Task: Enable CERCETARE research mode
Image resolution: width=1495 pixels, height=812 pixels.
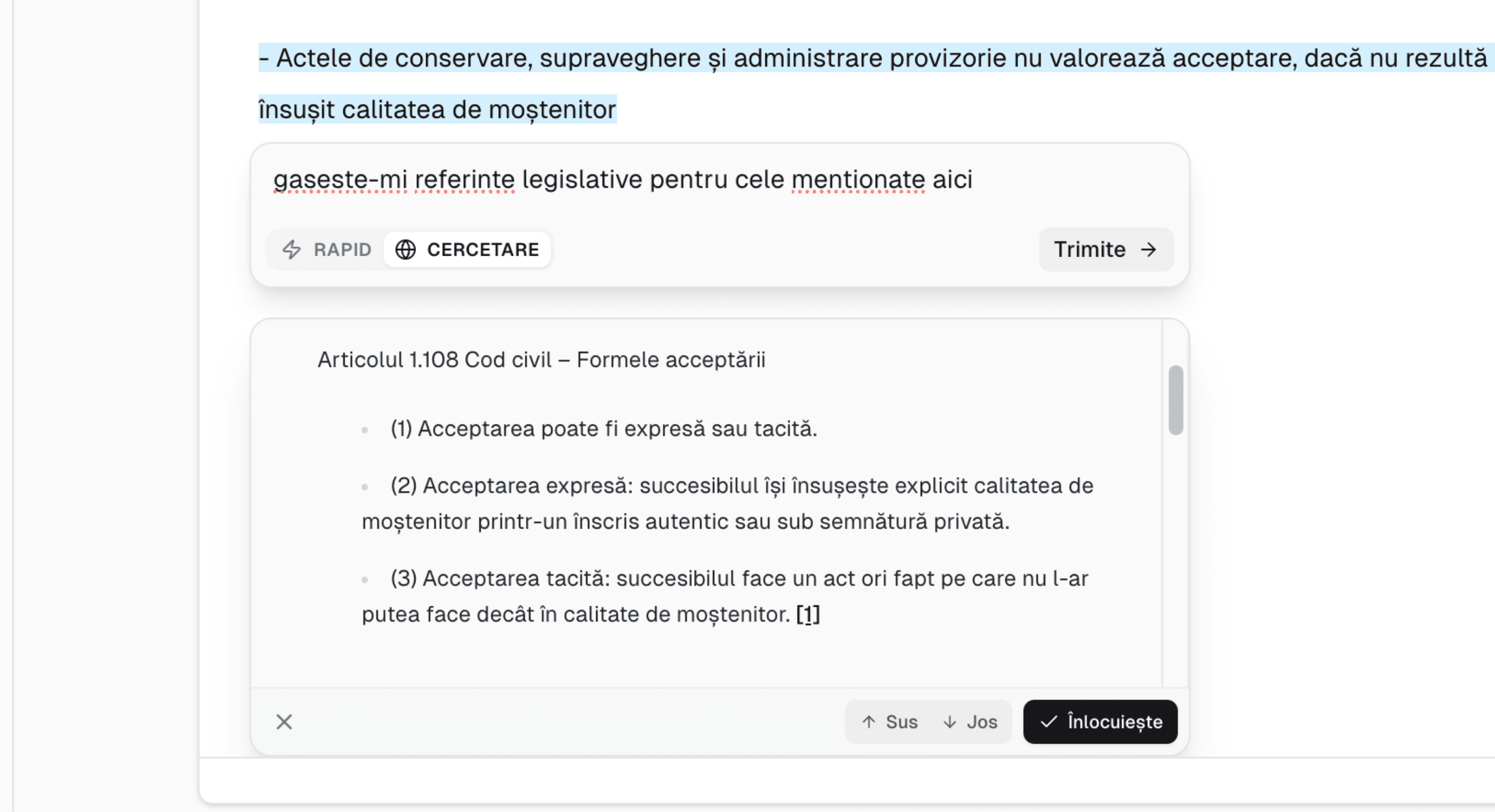Action: (467, 249)
